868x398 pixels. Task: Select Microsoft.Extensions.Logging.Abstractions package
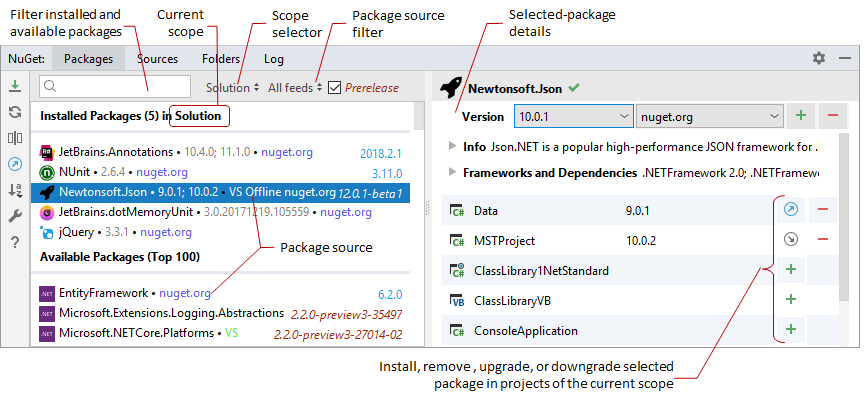[x=221, y=313]
